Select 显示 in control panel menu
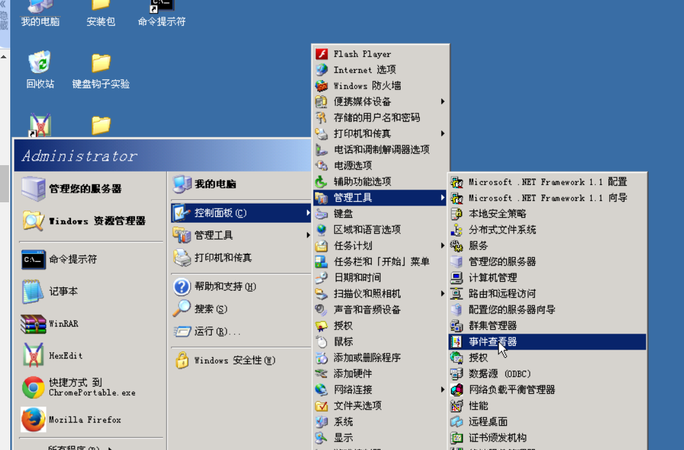Viewport: 684px width, 450px height. pyautogui.click(x=380, y=438)
